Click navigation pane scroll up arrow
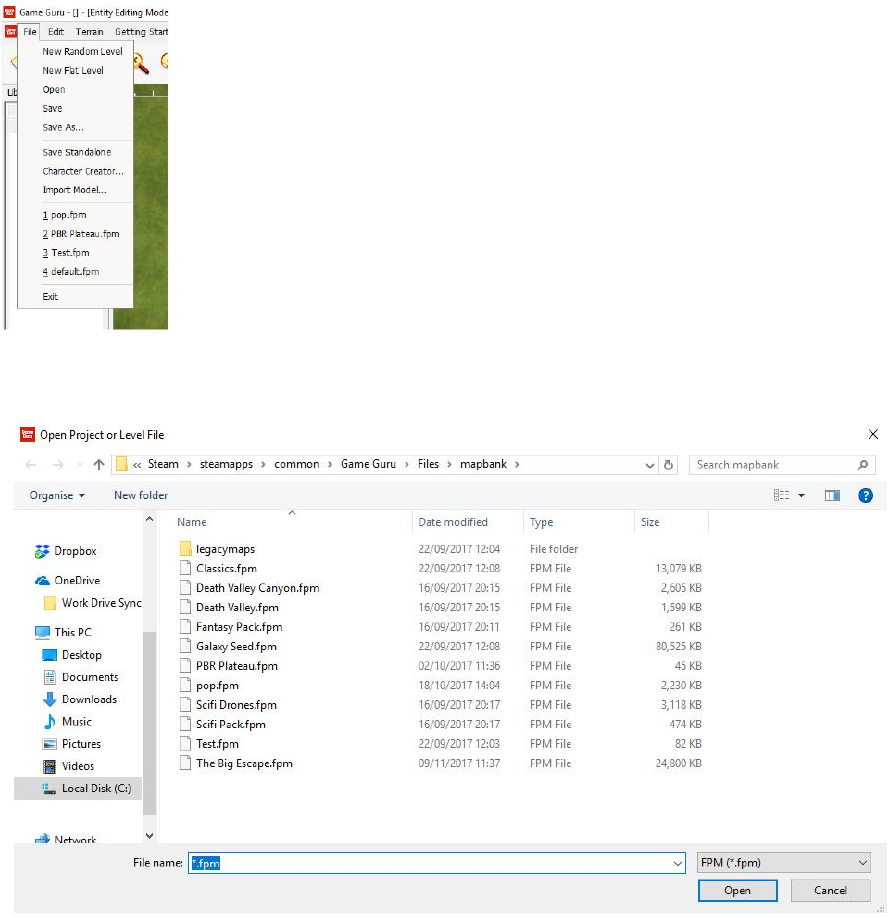 coord(149,519)
